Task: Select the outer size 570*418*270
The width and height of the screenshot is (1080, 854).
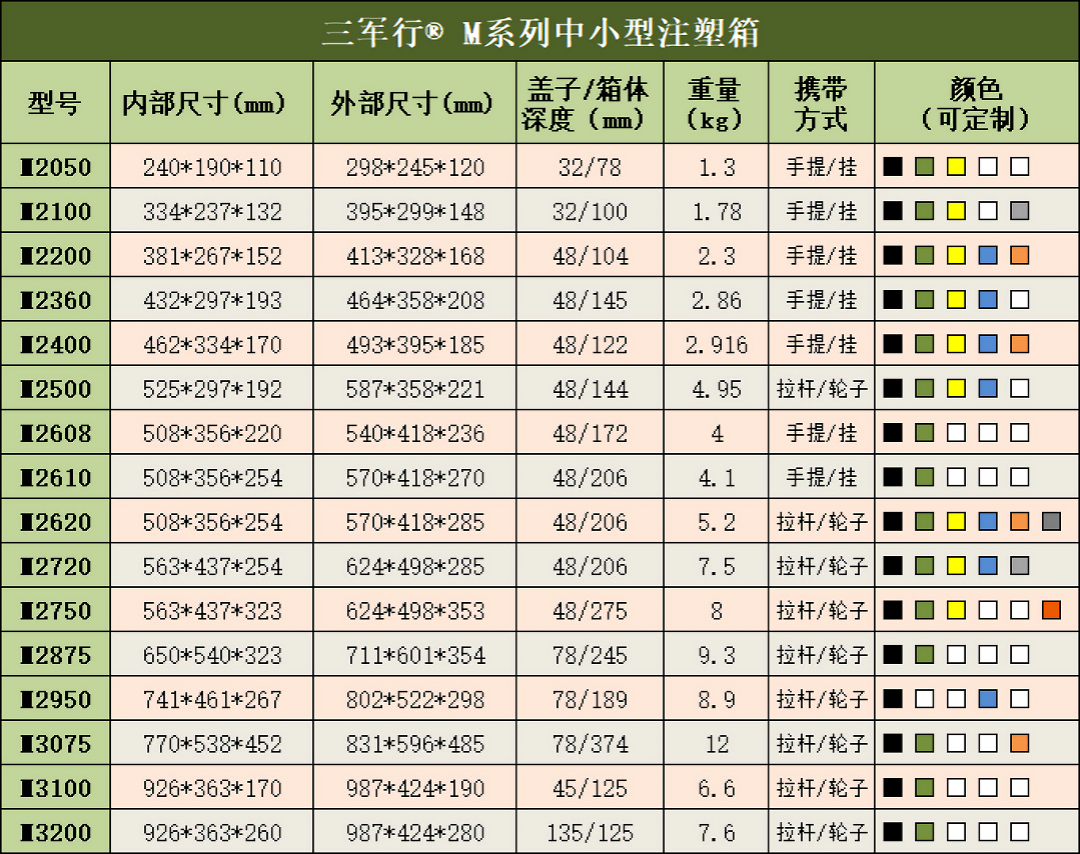Action: tap(415, 477)
